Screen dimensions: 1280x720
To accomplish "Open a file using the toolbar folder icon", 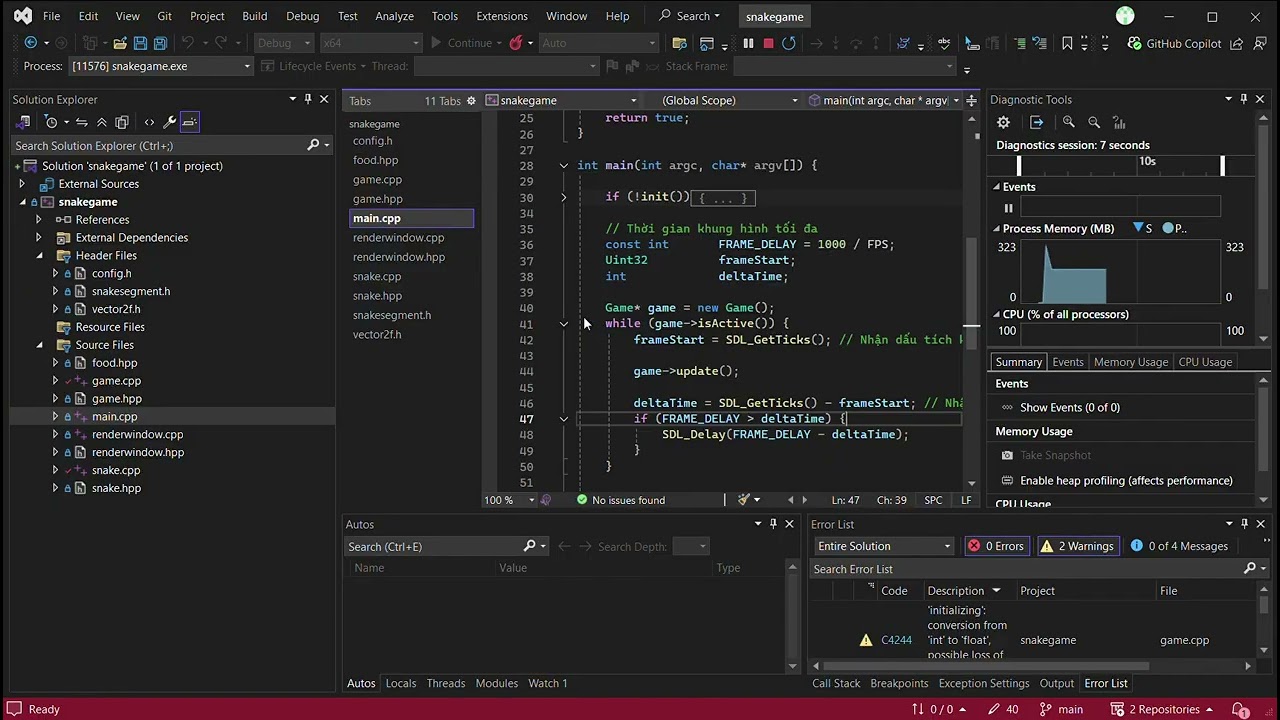I will 120,43.
